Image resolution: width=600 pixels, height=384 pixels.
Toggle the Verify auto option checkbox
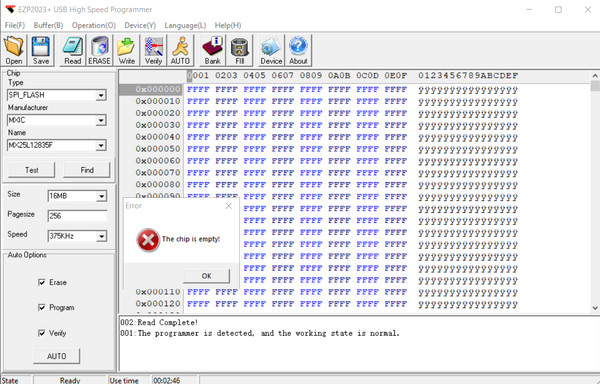coord(42,333)
